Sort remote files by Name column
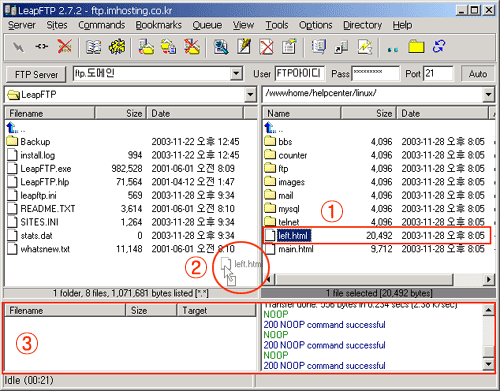This screenshot has height=391, width=500. tap(302, 113)
